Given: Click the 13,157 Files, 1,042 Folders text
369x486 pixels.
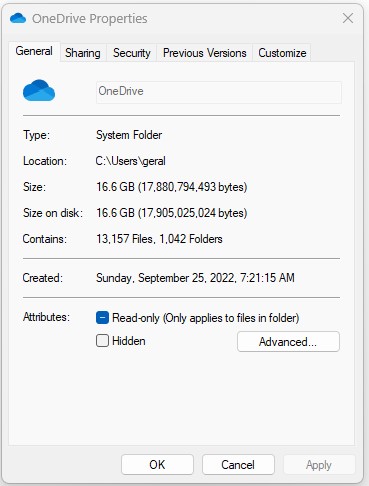Looking at the screenshot, I should coord(159,239).
